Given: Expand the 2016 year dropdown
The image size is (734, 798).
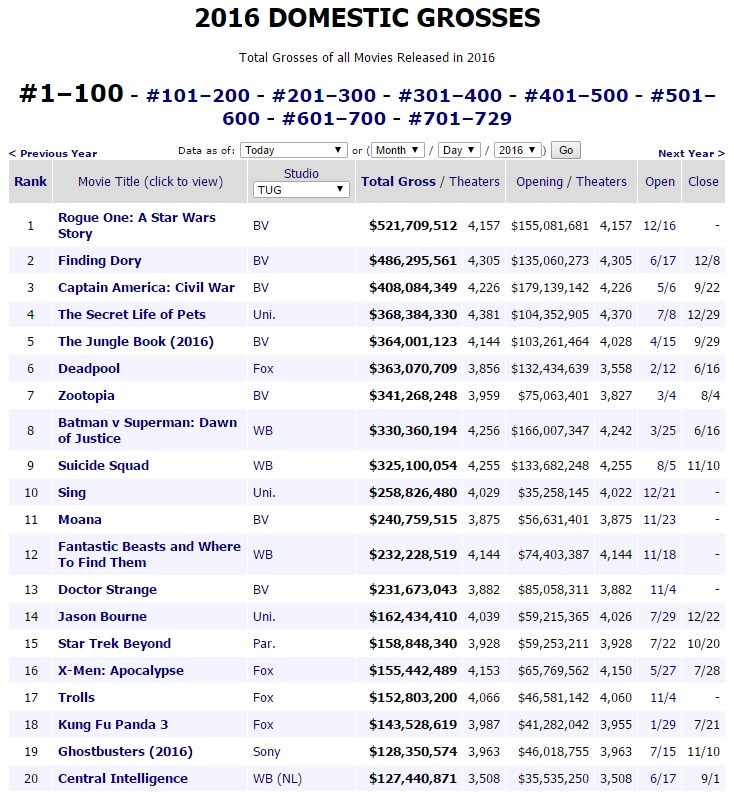Looking at the screenshot, I should (520, 150).
